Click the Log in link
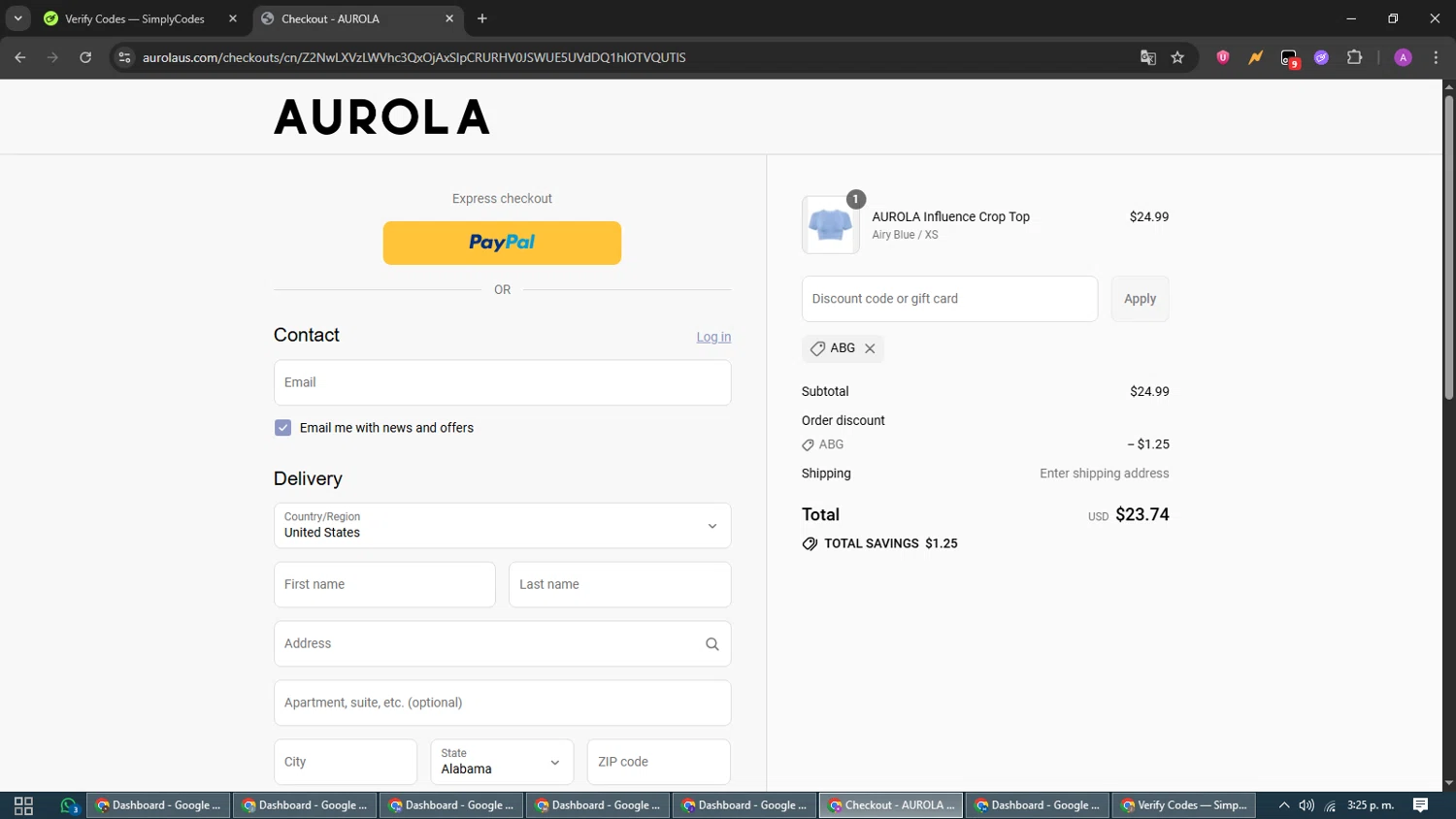This screenshot has height=819, width=1456. (713, 337)
